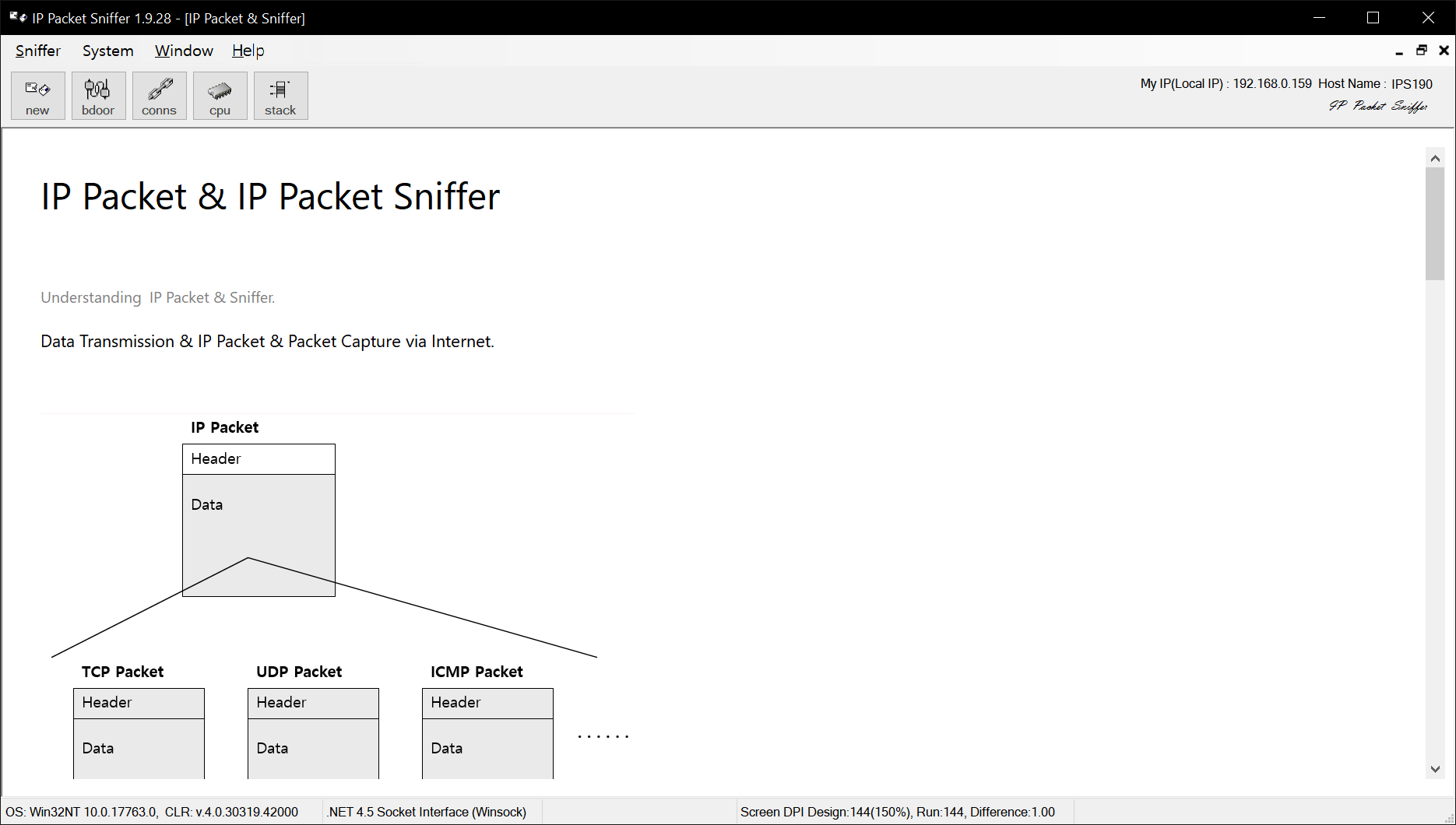Open the "bdoor" backdoor detection tool

click(x=98, y=95)
